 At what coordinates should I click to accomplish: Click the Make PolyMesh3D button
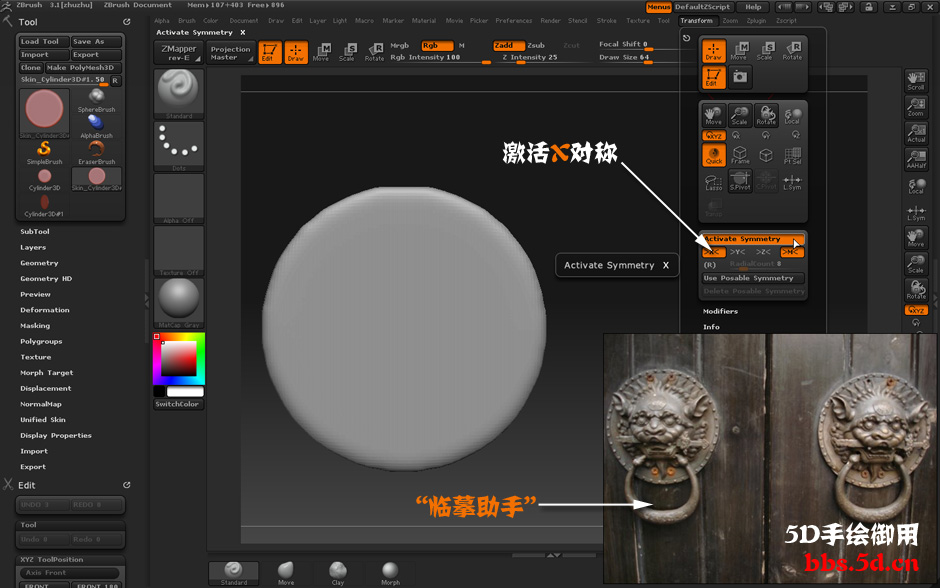[x=83, y=68]
